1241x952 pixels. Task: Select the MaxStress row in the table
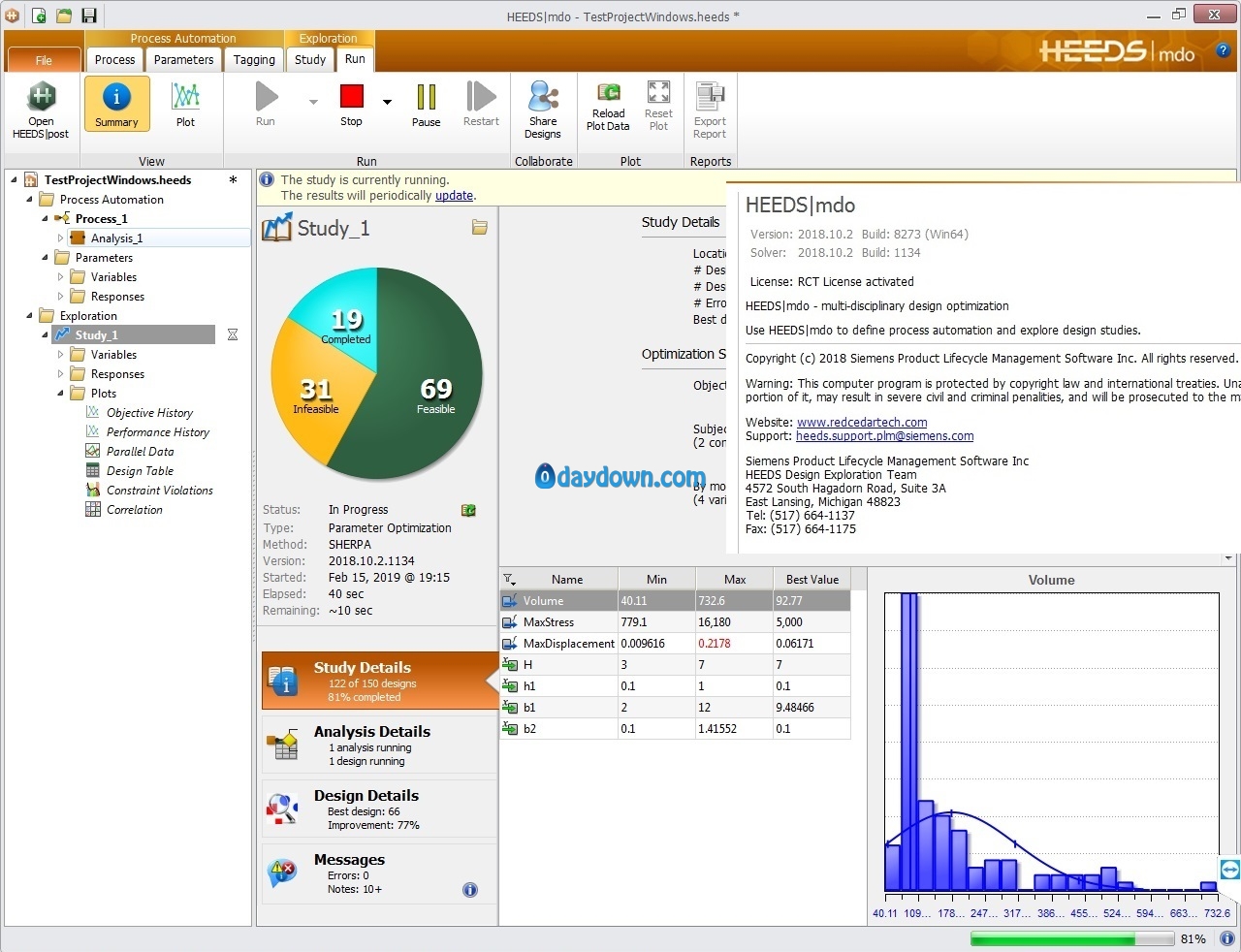[675, 622]
